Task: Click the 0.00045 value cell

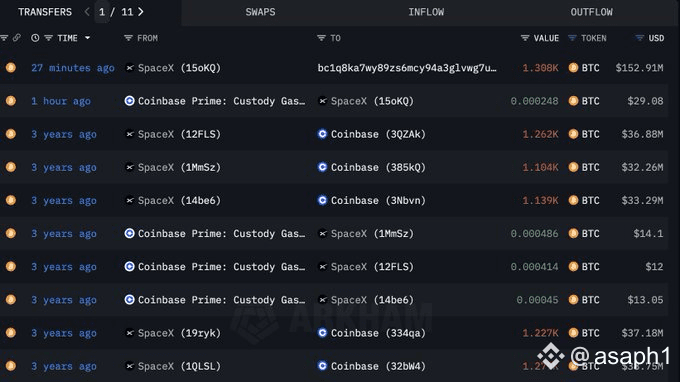Action: pyautogui.click(x=537, y=300)
